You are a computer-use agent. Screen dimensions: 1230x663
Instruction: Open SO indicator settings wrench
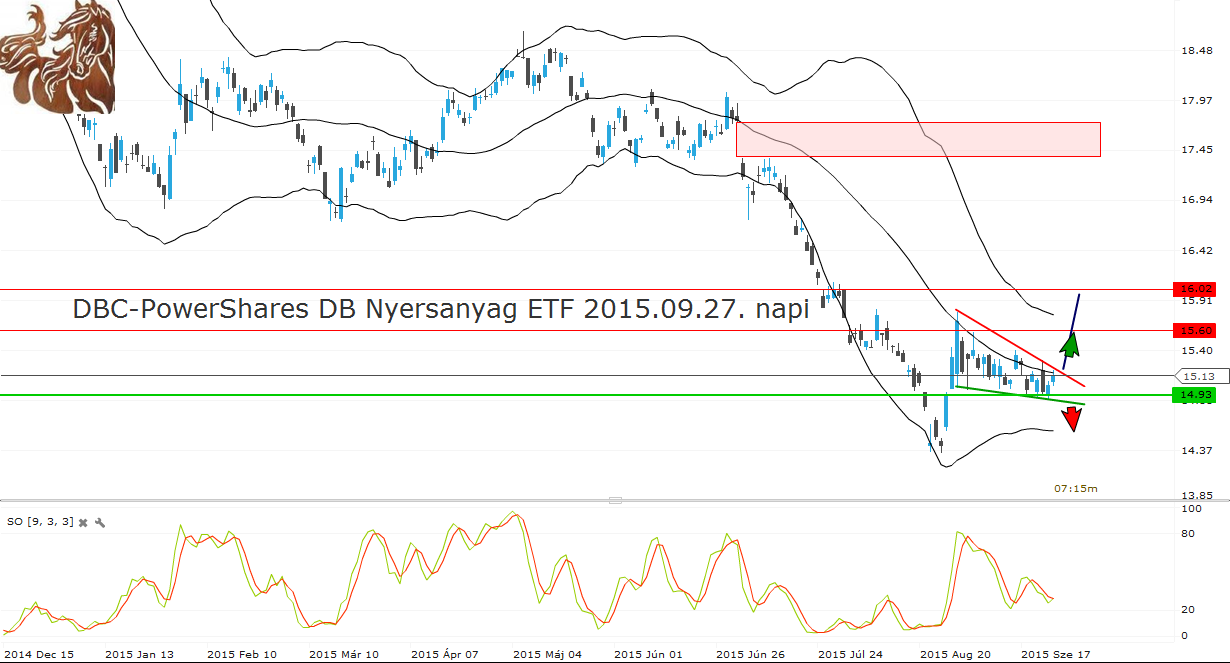(100, 522)
